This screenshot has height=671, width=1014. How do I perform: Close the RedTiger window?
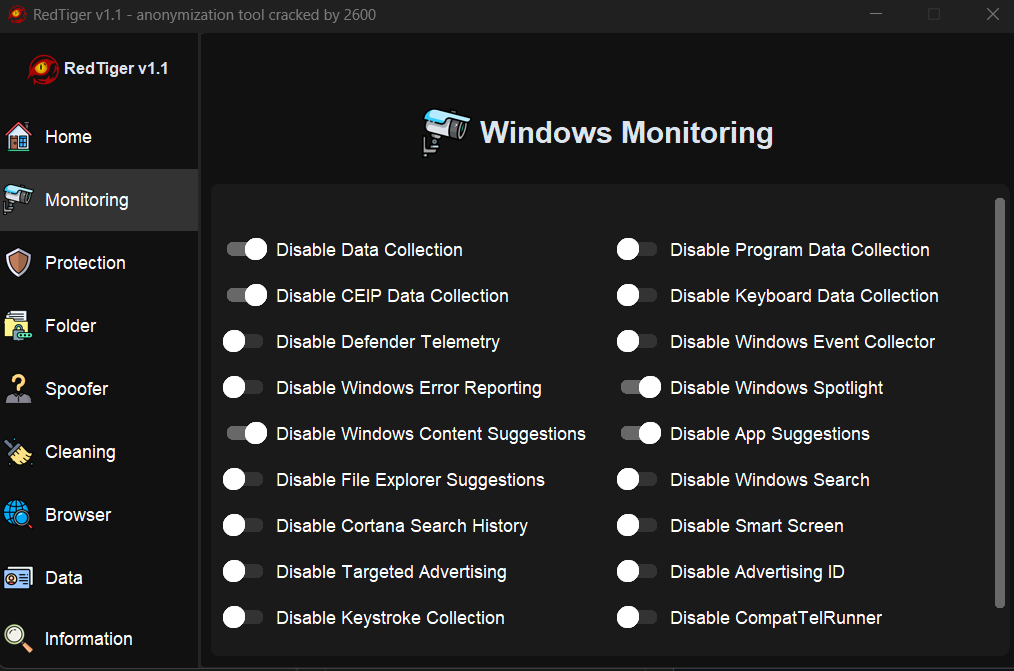[993, 14]
